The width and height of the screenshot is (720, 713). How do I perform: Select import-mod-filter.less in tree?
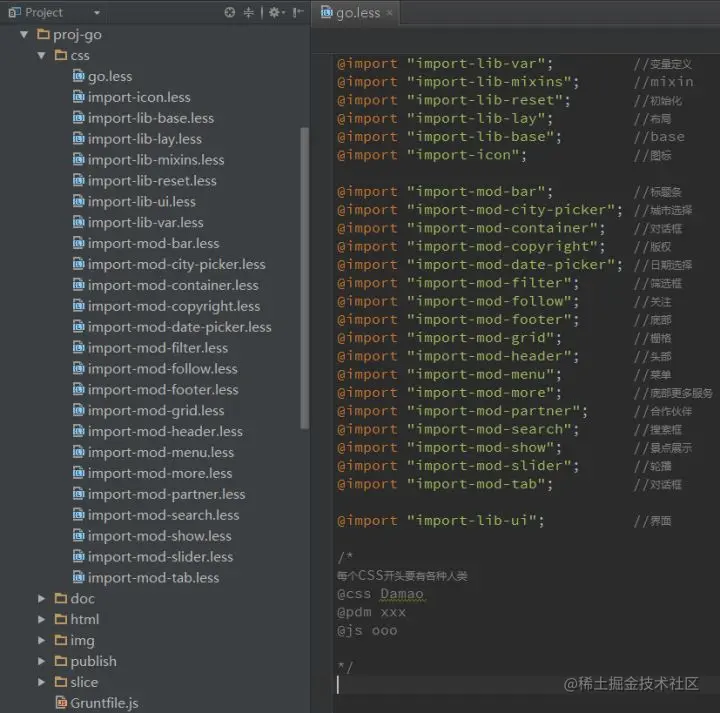158,348
